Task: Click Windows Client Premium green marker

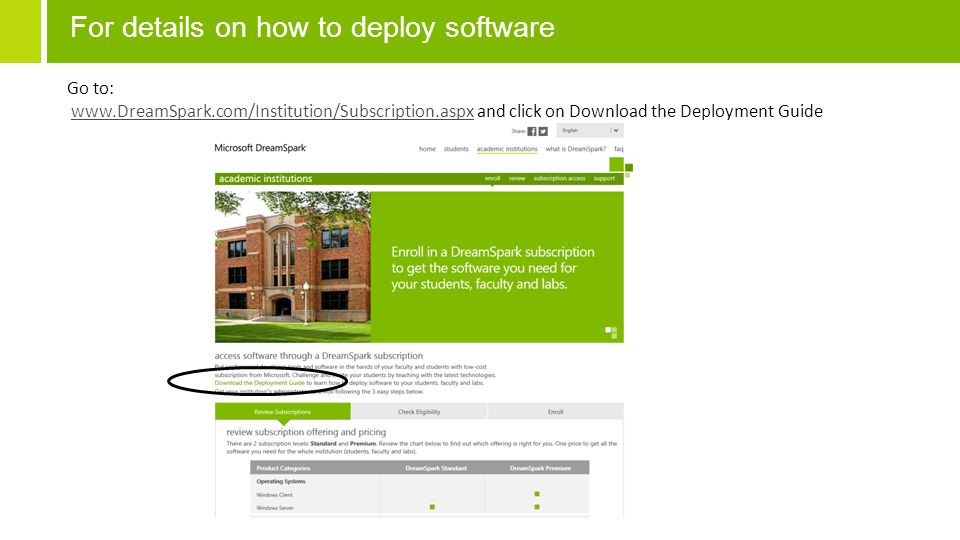Action: (537, 494)
